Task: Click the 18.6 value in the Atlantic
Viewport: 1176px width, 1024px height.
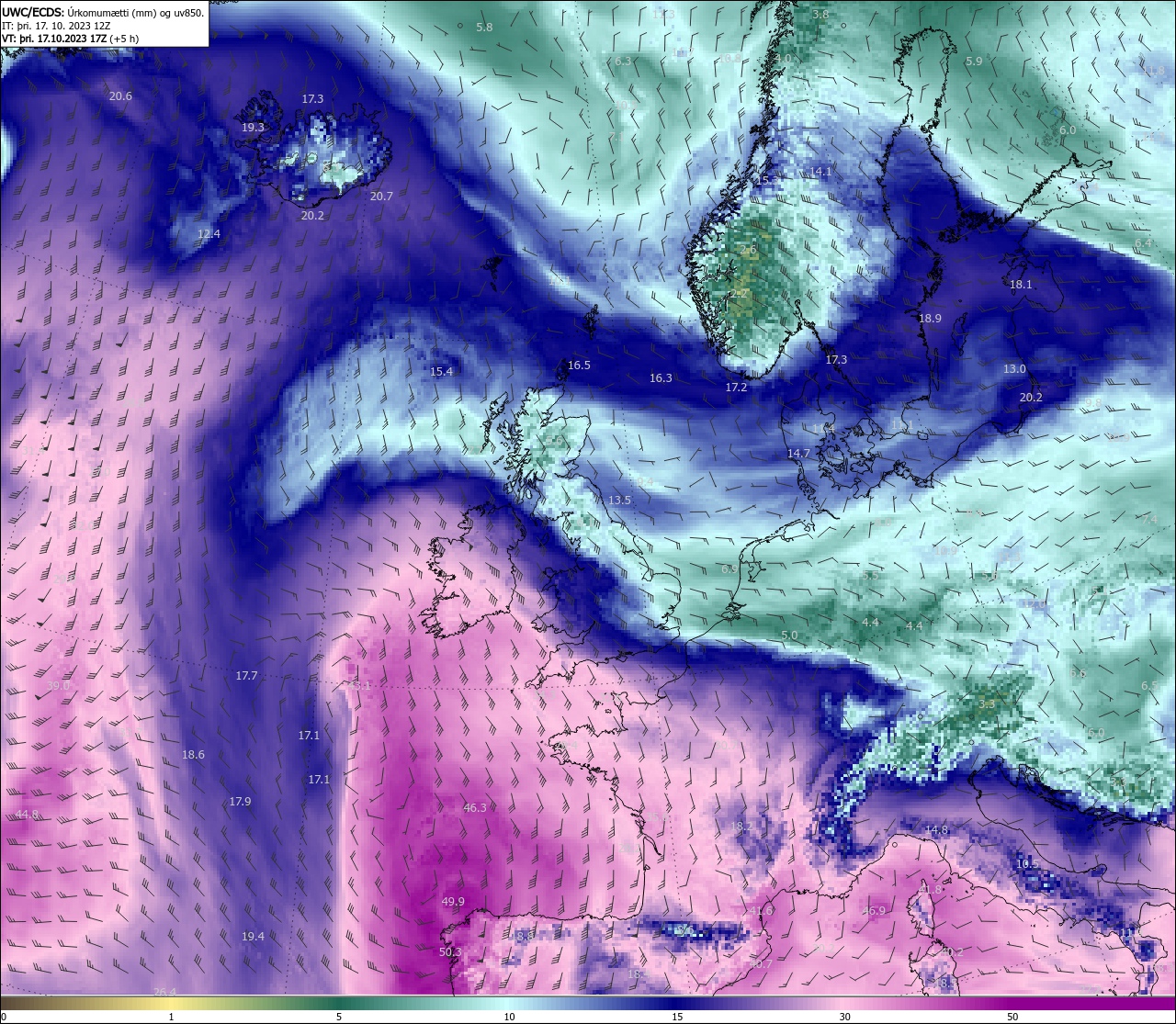Action: 193,755
